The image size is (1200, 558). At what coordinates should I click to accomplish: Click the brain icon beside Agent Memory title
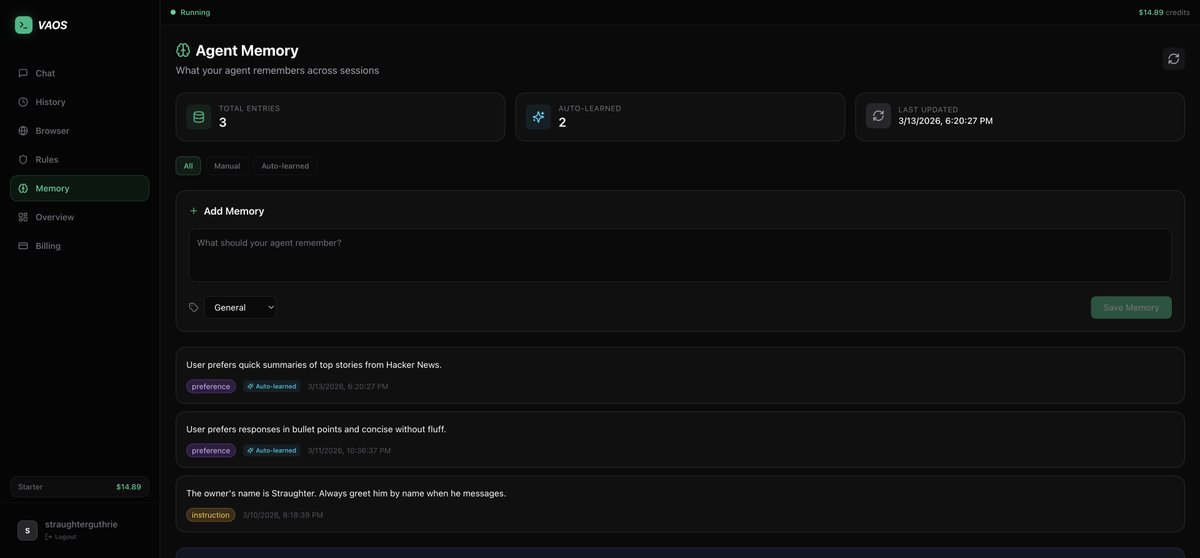pos(183,50)
